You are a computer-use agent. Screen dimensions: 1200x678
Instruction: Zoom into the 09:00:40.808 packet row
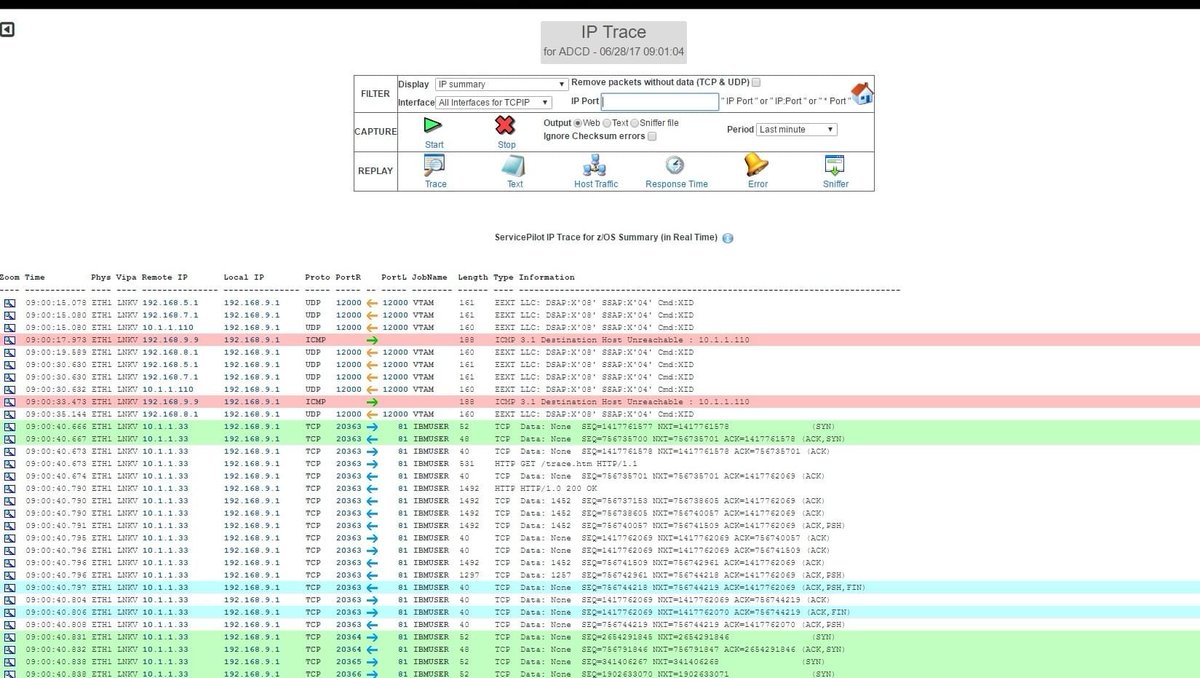(x=10, y=624)
